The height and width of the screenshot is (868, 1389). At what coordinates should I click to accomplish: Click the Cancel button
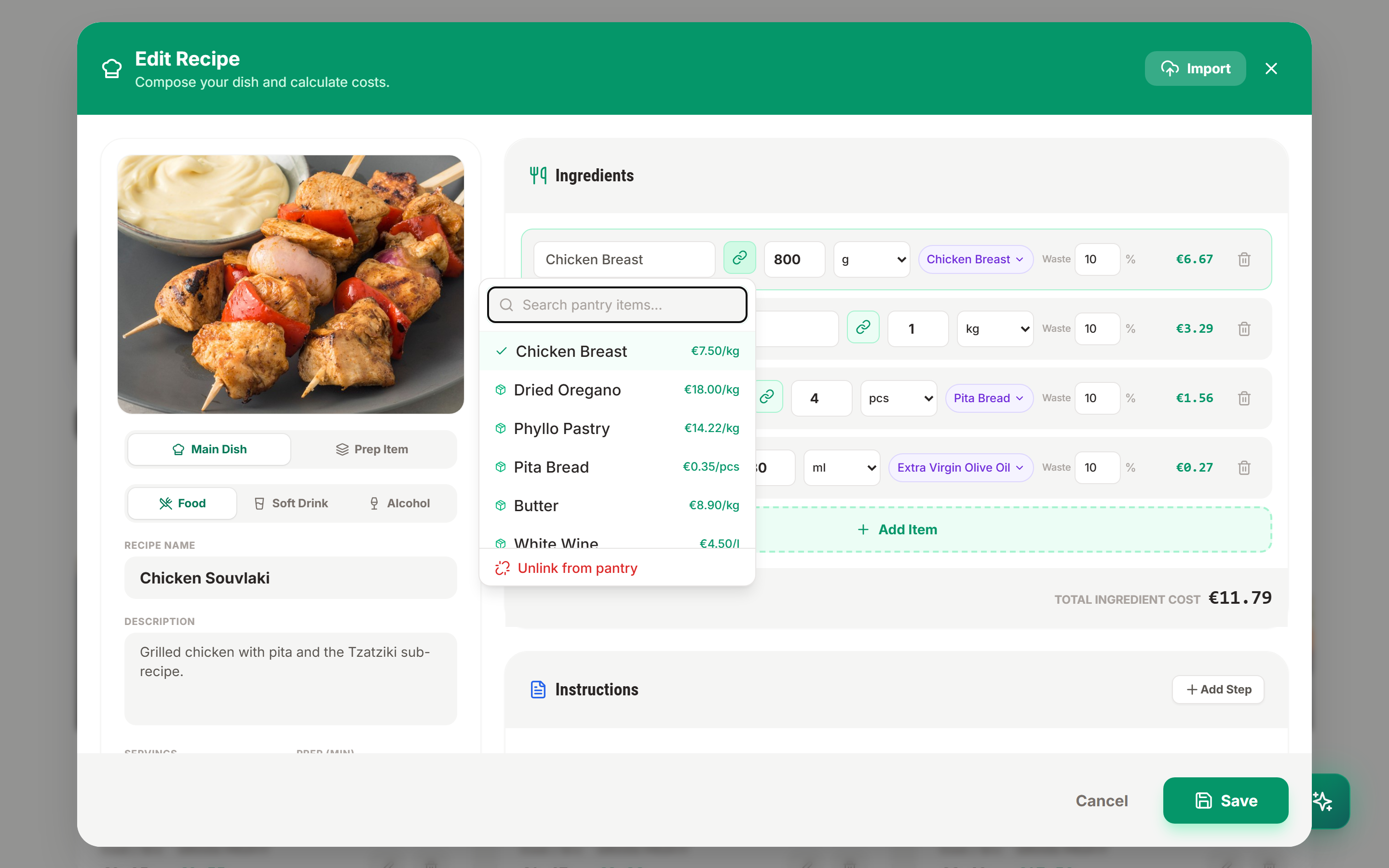(1102, 801)
